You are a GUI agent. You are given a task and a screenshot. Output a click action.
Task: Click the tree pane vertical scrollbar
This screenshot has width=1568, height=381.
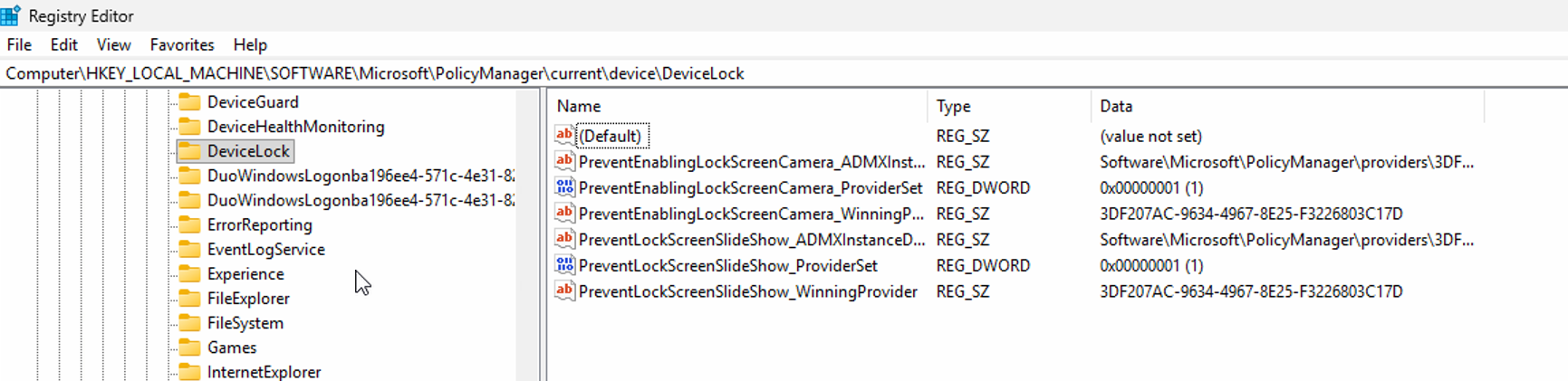click(x=526, y=235)
